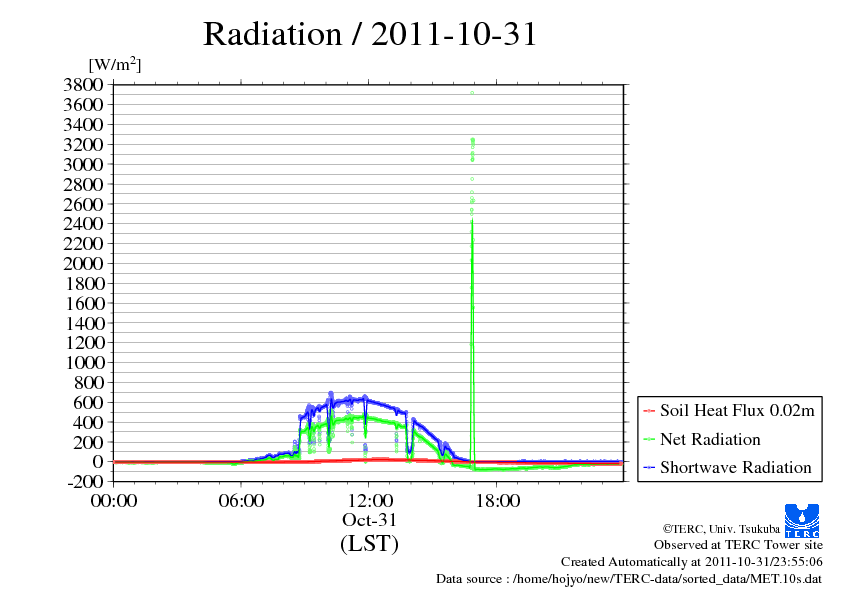
Task: Click the topmost green outlier point near 3700
Action: (472, 93)
